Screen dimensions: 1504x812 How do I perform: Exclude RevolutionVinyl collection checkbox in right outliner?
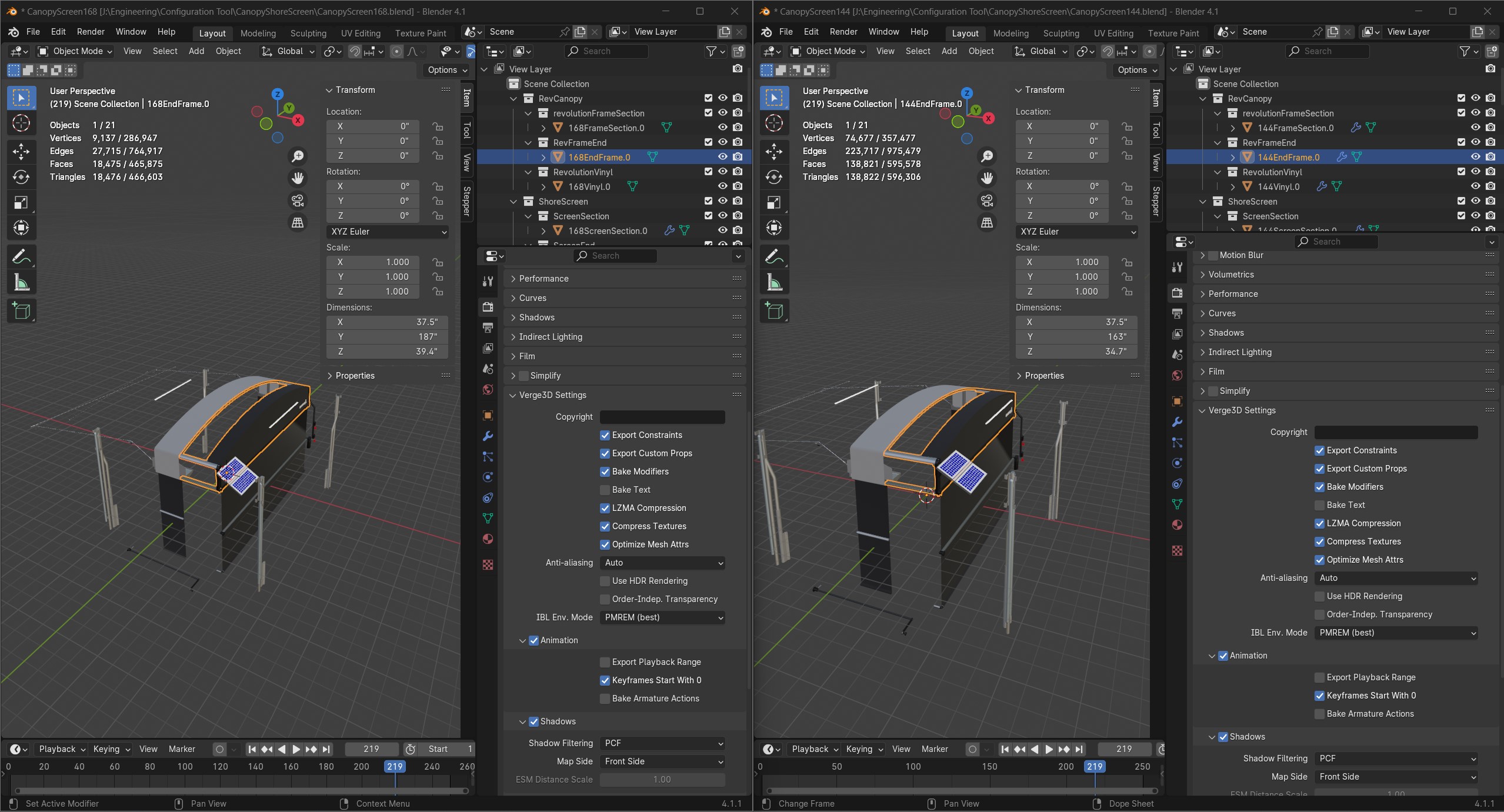tap(1461, 172)
